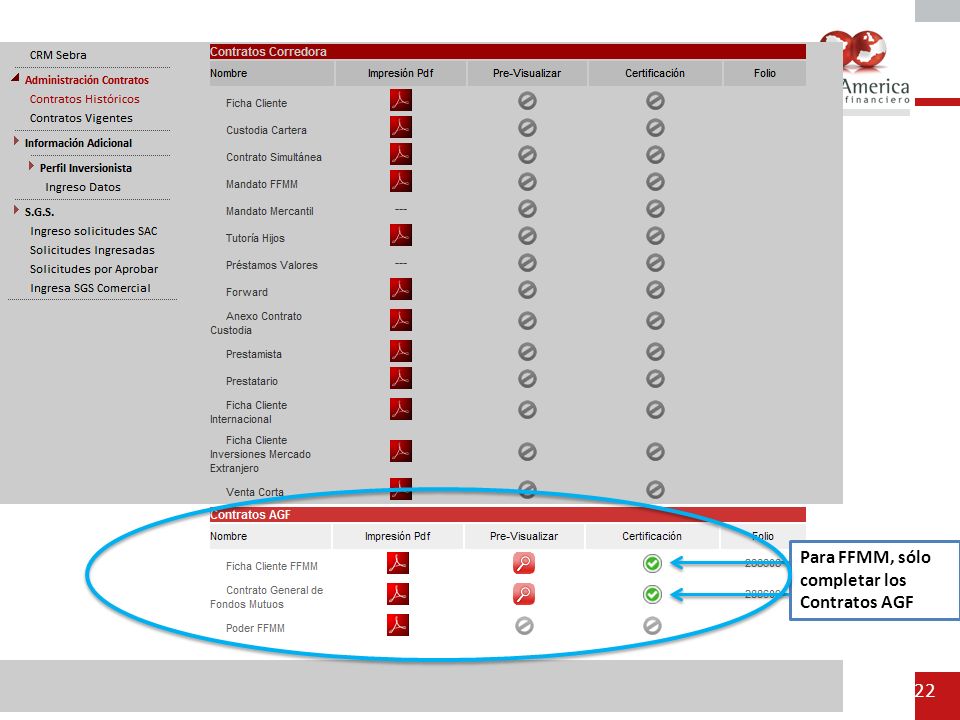
Task: Expand the S.G.S. menu arrow
Action: tap(17, 210)
